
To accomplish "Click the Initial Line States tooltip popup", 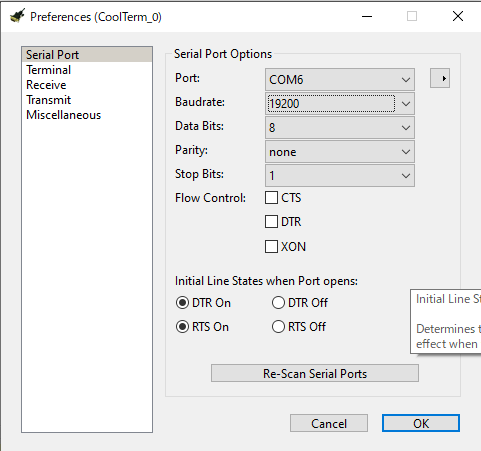I will [446, 322].
